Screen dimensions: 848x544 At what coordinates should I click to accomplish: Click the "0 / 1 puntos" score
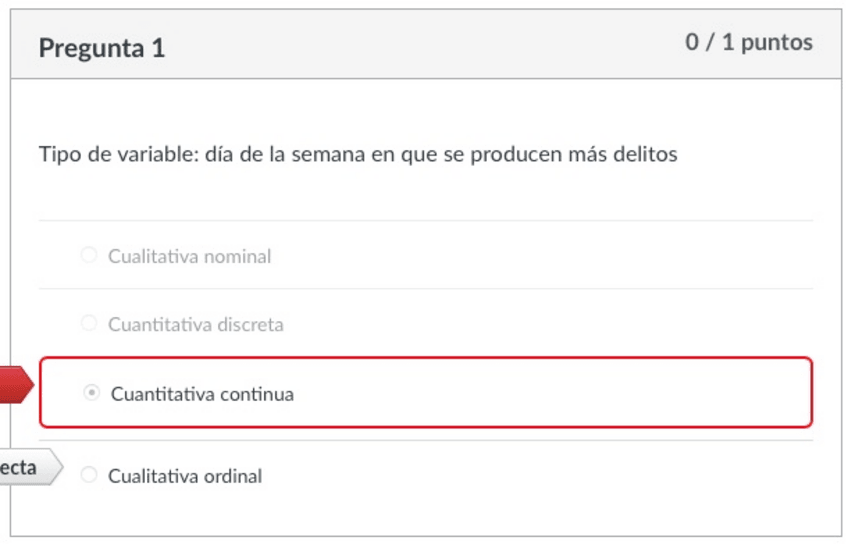tap(748, 43)
